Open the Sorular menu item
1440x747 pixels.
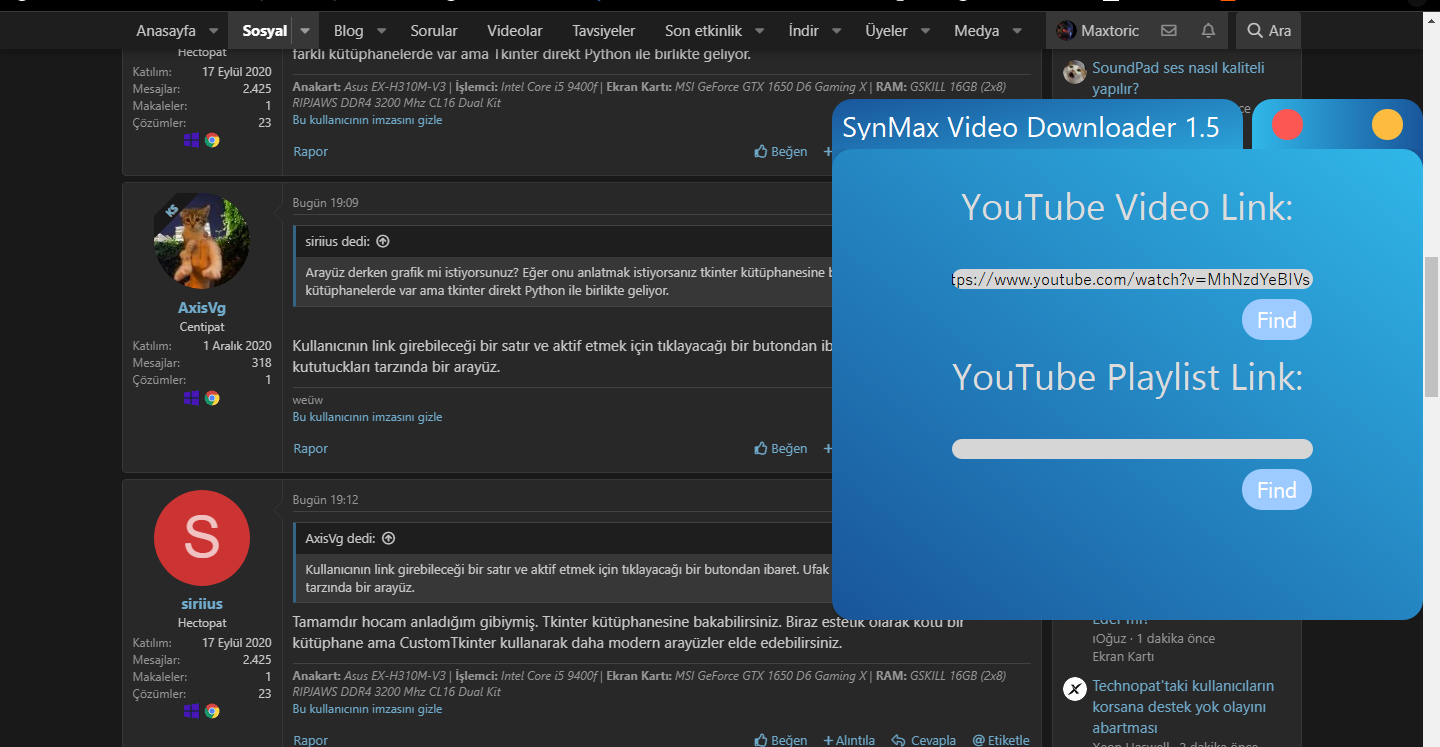[434, 31]
